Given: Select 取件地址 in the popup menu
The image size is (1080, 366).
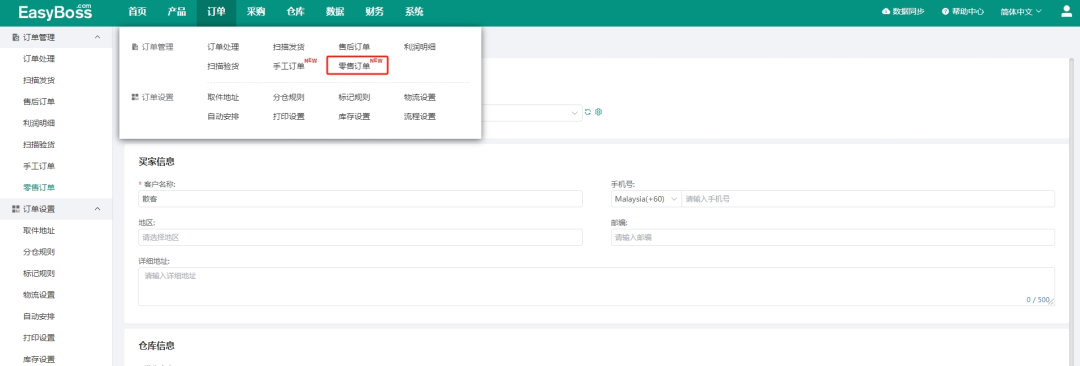Looking at the screenshot, I should point(223,97).
